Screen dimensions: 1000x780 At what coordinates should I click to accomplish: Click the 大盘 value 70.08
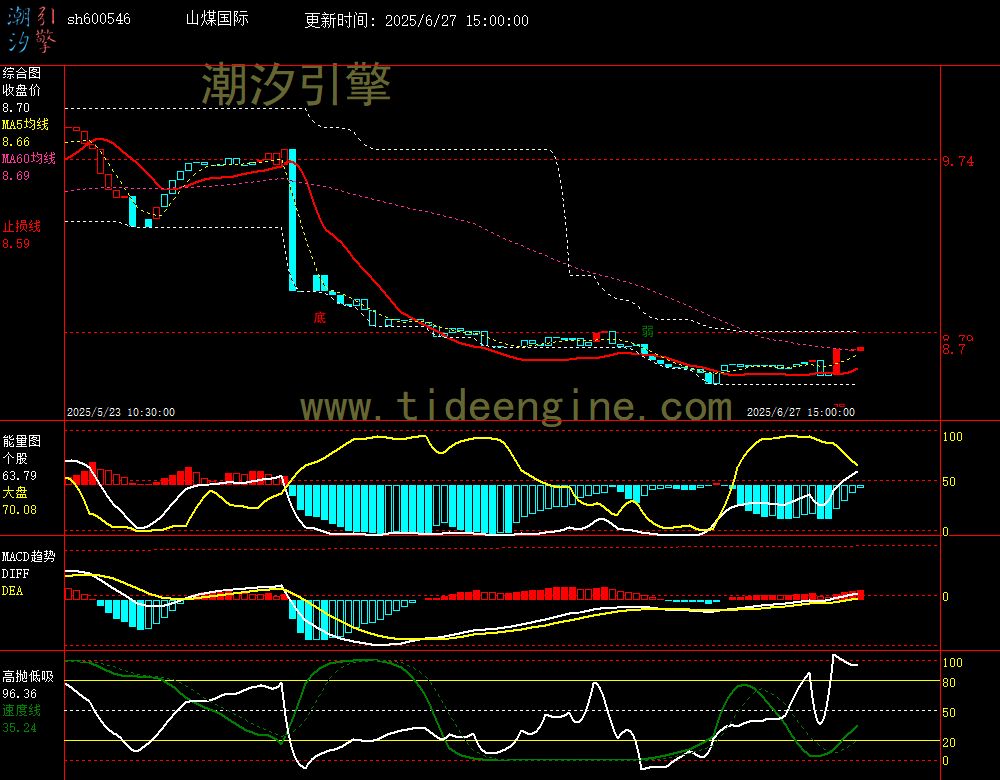pyautogui.click(x=20, y=510)
